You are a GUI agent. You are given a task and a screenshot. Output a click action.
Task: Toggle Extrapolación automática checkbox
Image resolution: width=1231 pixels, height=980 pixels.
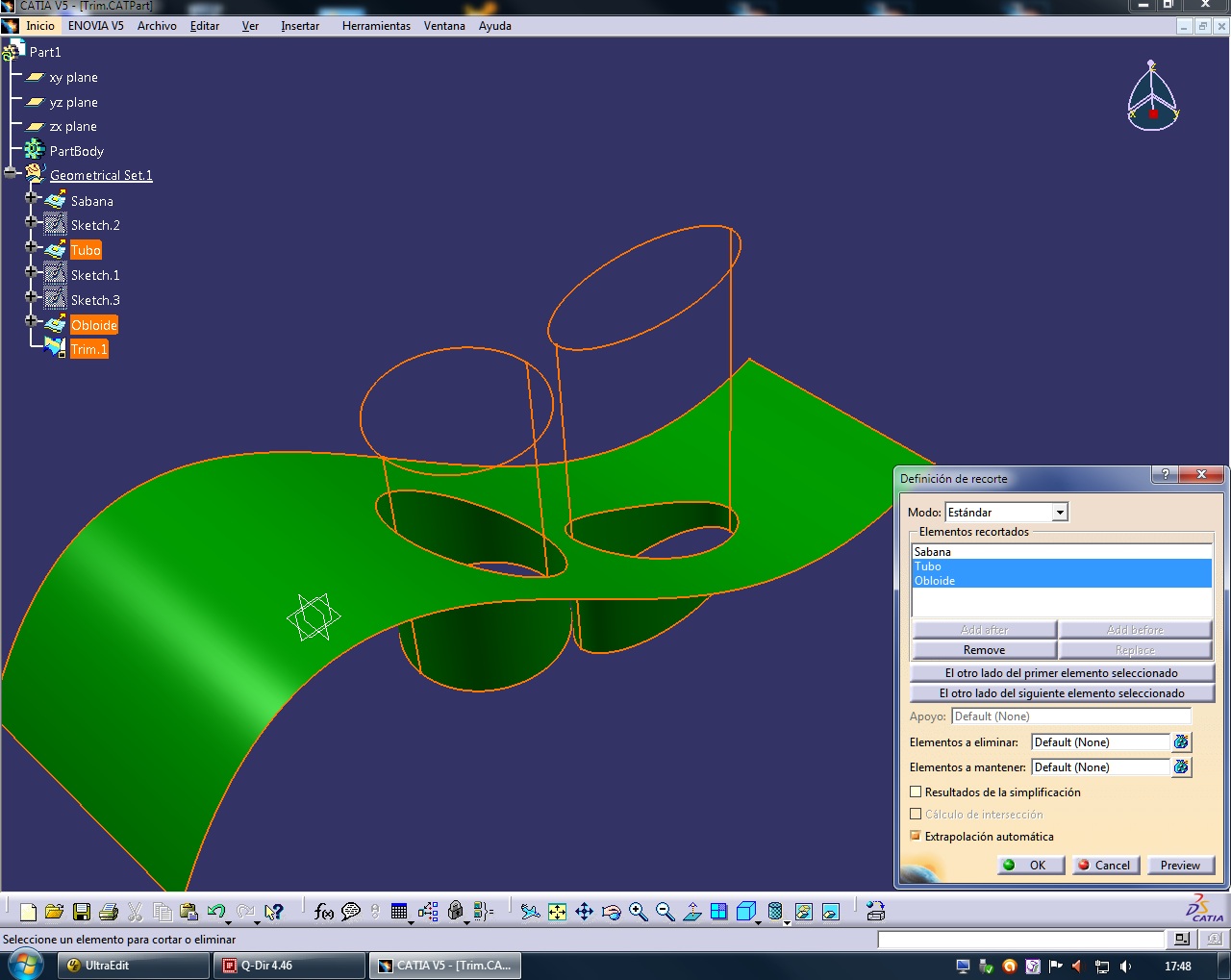(916, 836)
